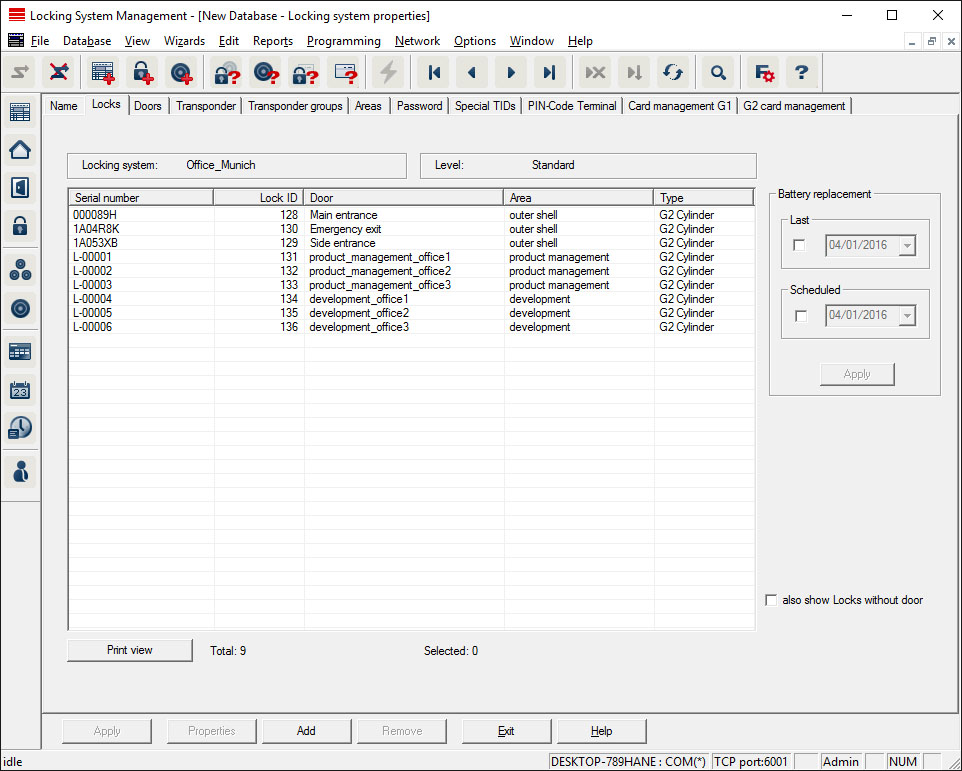Viewport: 962px width, 771px height.
Task: Go to the next record arrow
Action: click(x=511, y=72)
